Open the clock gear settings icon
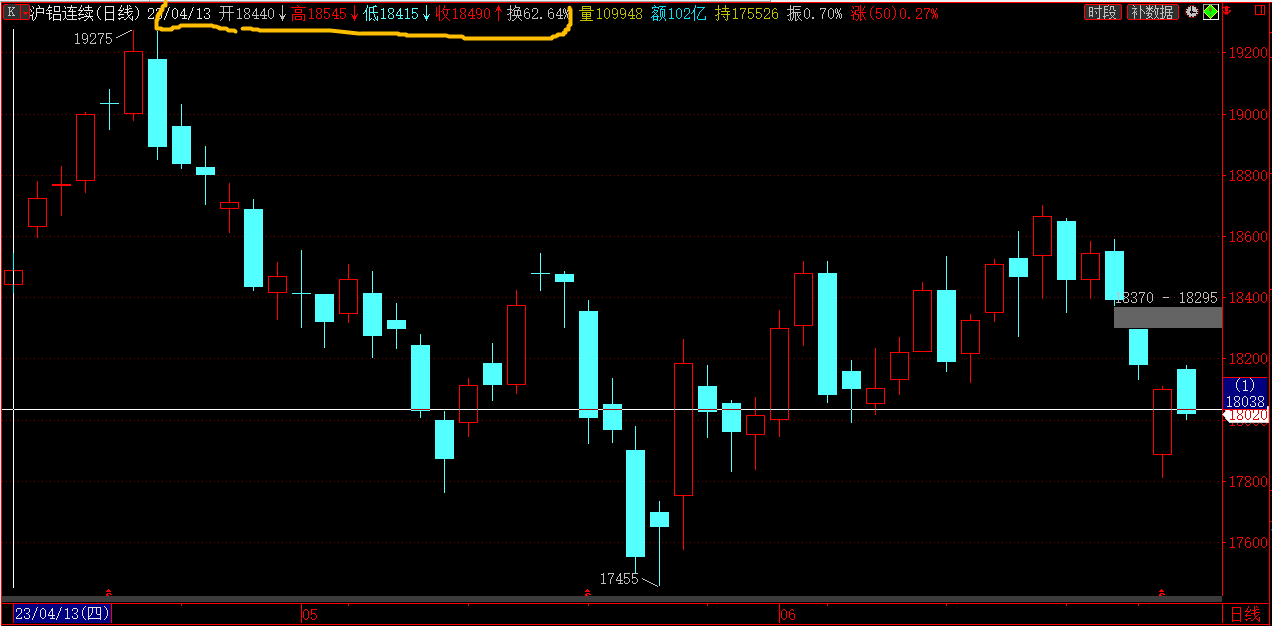 (x=1192, y=13)
